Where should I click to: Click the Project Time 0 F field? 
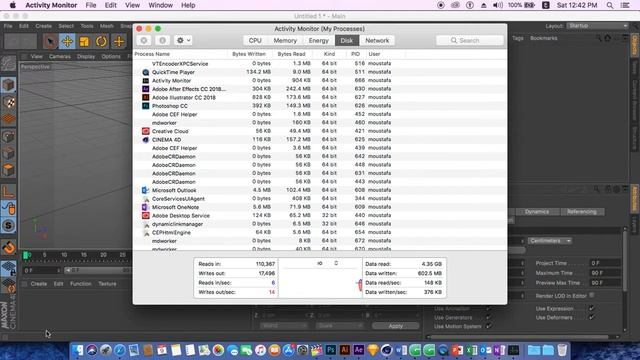[604, 263]
